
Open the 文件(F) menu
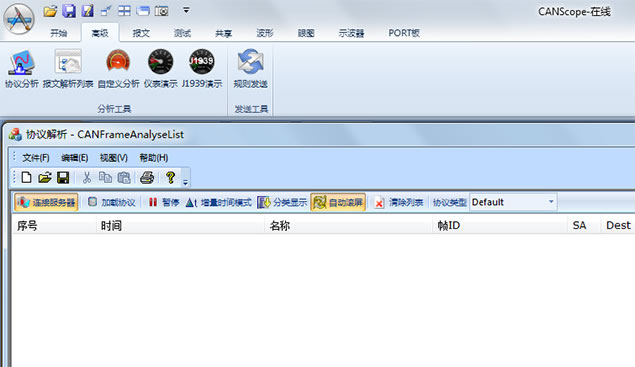click(36, 158)
